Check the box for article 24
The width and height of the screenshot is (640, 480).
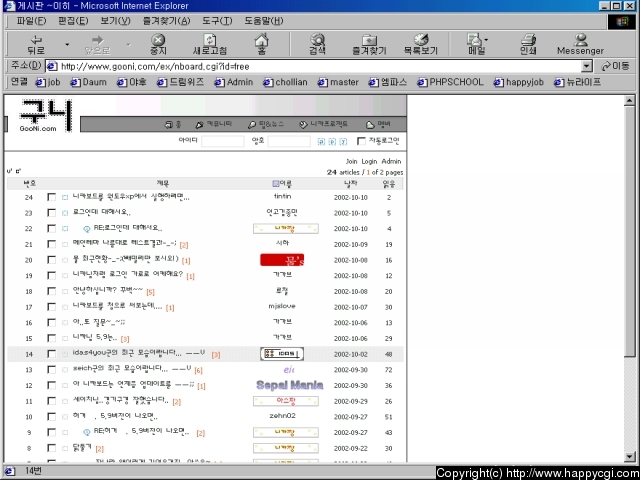[52, 197]
